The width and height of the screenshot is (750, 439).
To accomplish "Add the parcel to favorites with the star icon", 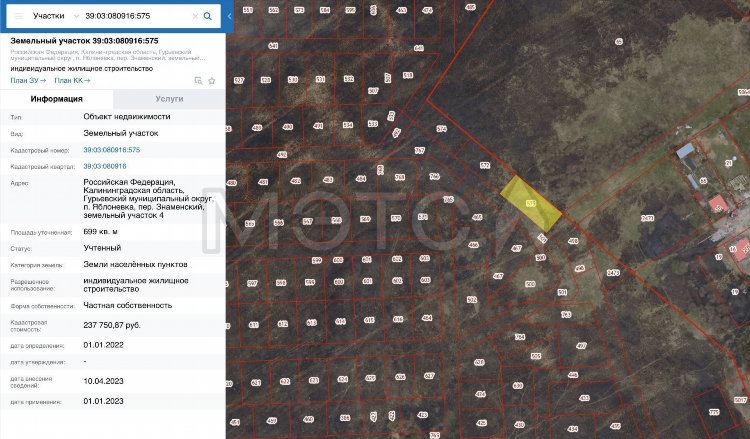I will click(x=212, y=81).
